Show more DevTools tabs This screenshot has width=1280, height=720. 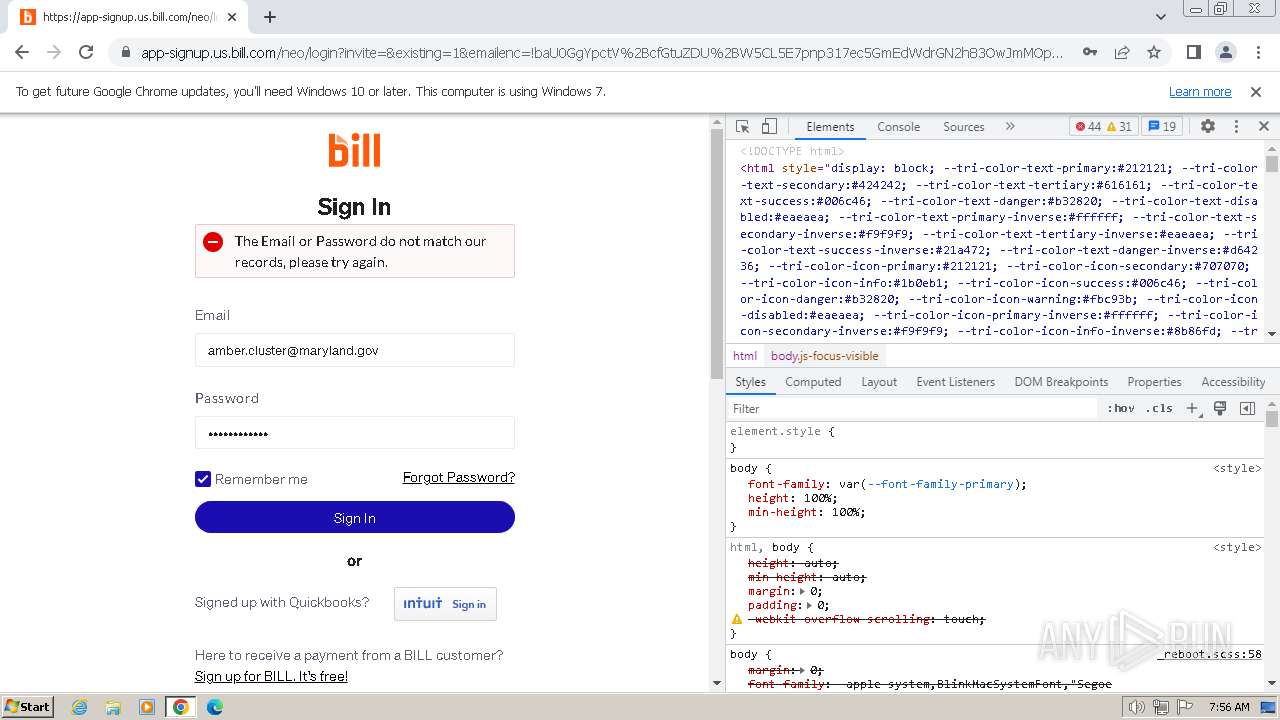click(1010, 127)
